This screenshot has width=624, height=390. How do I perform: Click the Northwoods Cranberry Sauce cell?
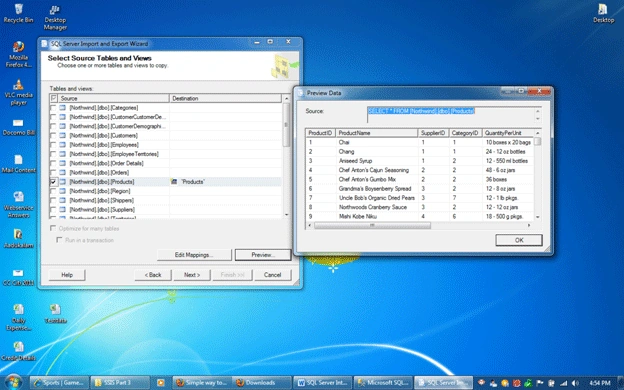[x=376, y=207]
